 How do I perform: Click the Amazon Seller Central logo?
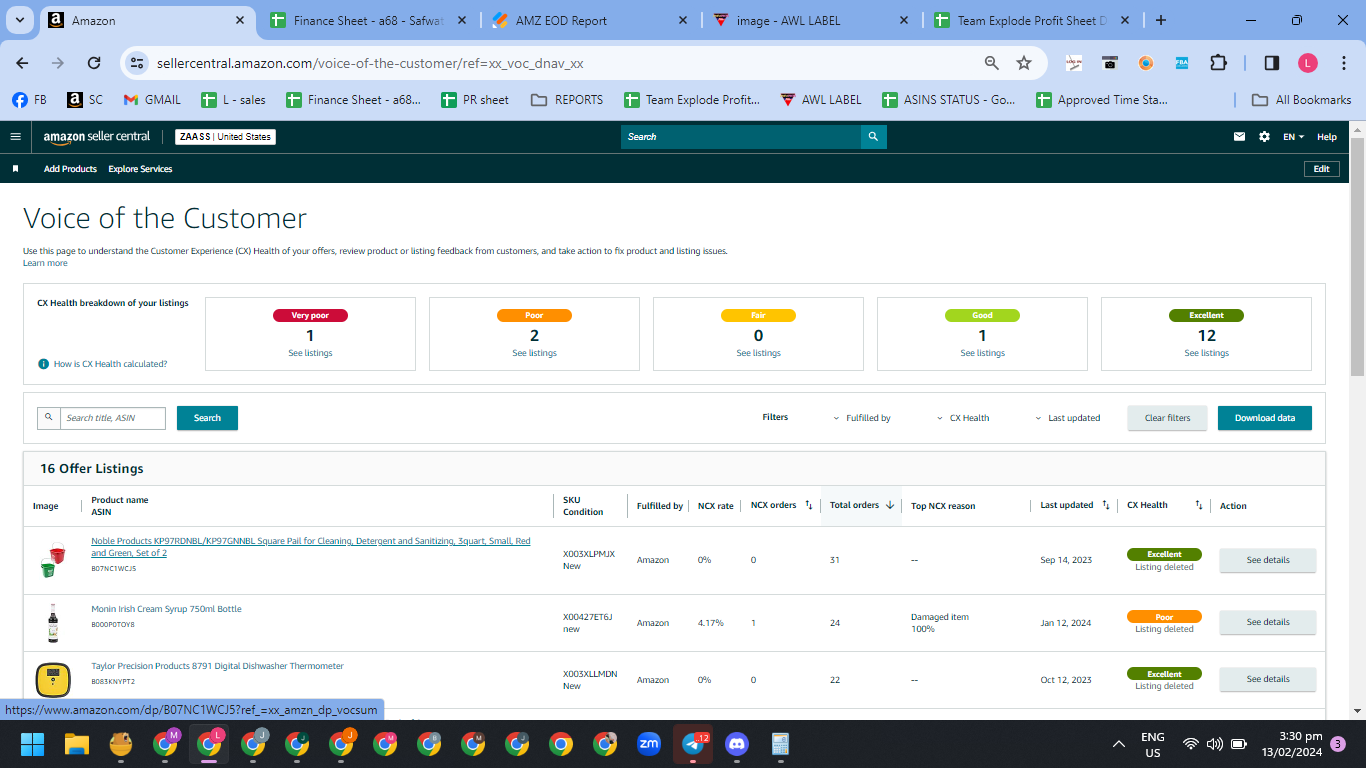coord(96,137)
